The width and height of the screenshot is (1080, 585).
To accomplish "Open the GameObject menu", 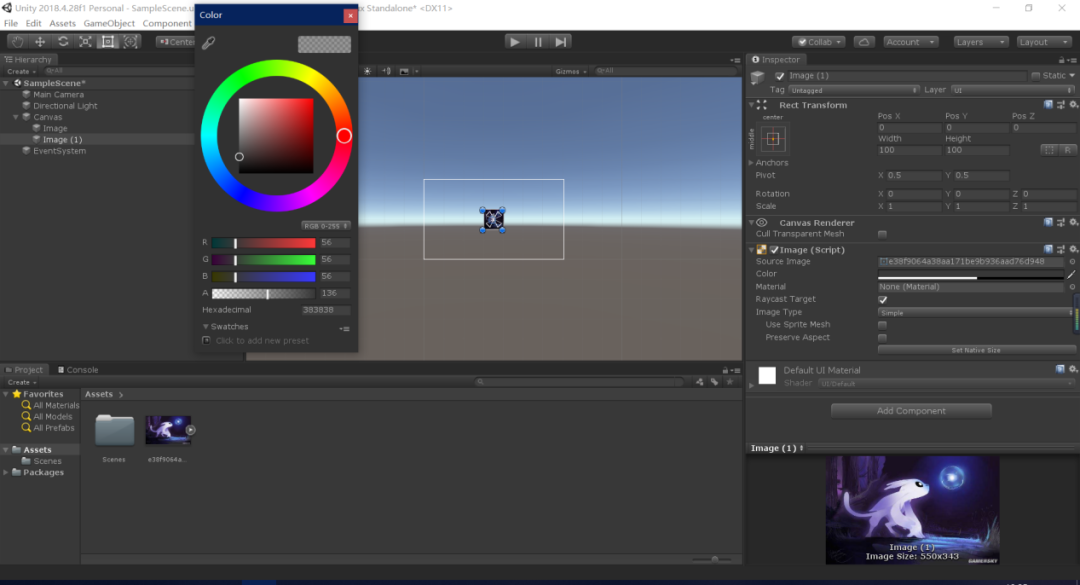I will click(109, 23).
